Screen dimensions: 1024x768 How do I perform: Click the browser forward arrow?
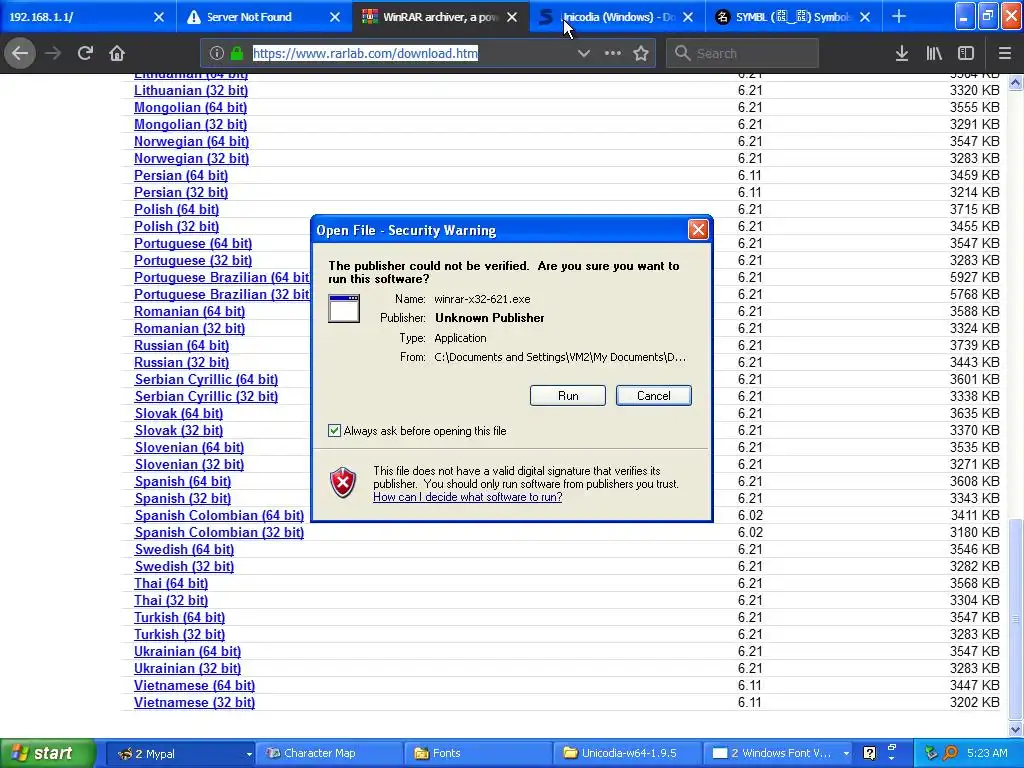coord(53,53)
